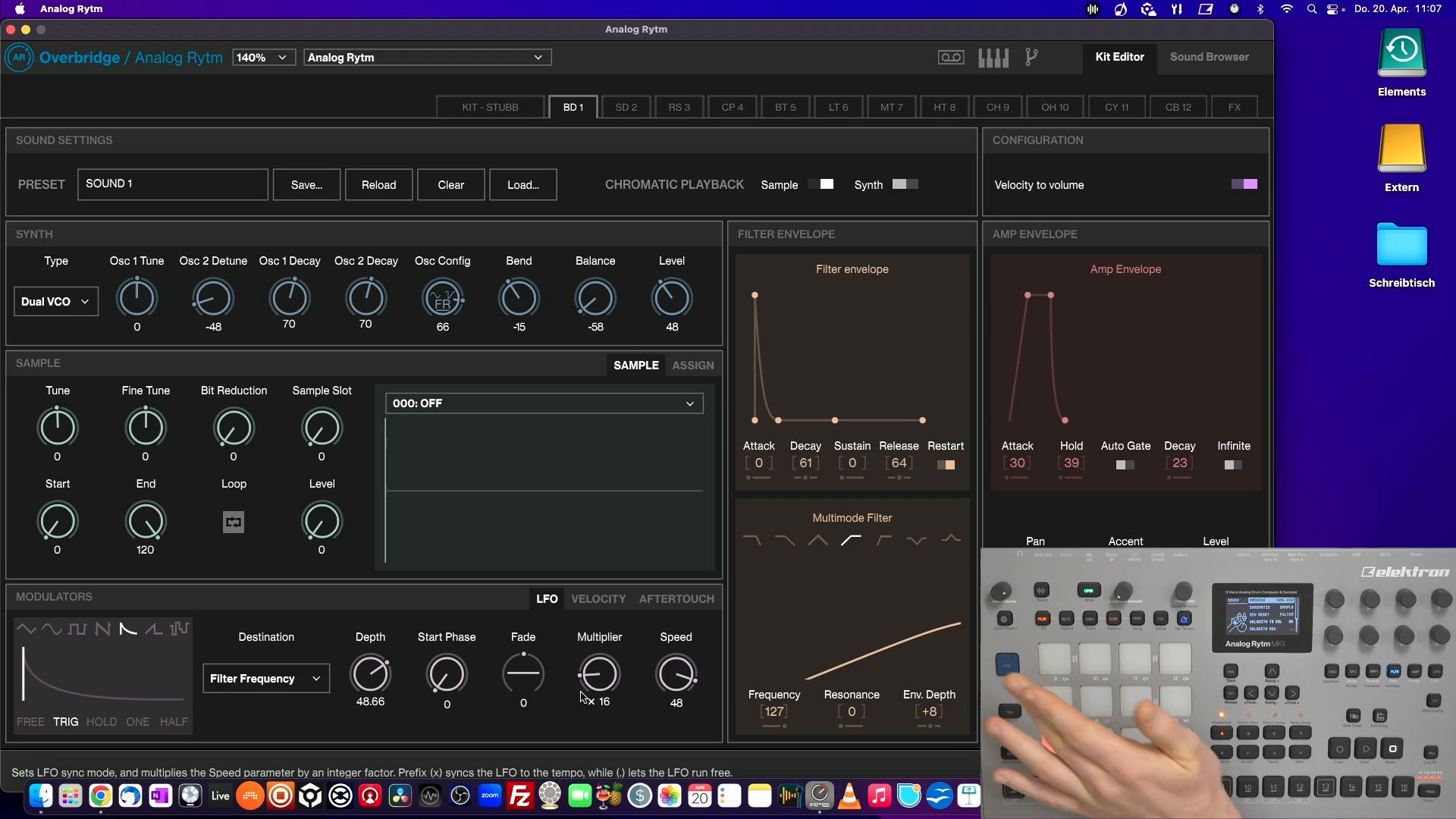
Task: Toggle amp envelope Infinite decay switch
Action: [x=1234, y=465]
